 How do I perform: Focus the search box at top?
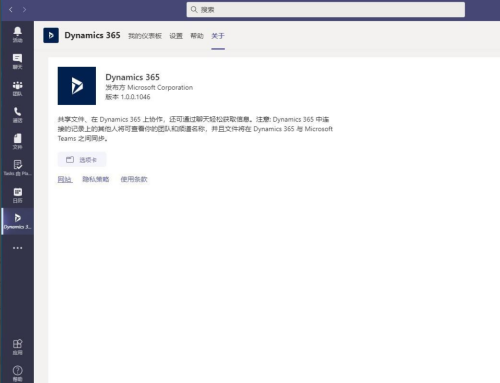pos(326,10)
